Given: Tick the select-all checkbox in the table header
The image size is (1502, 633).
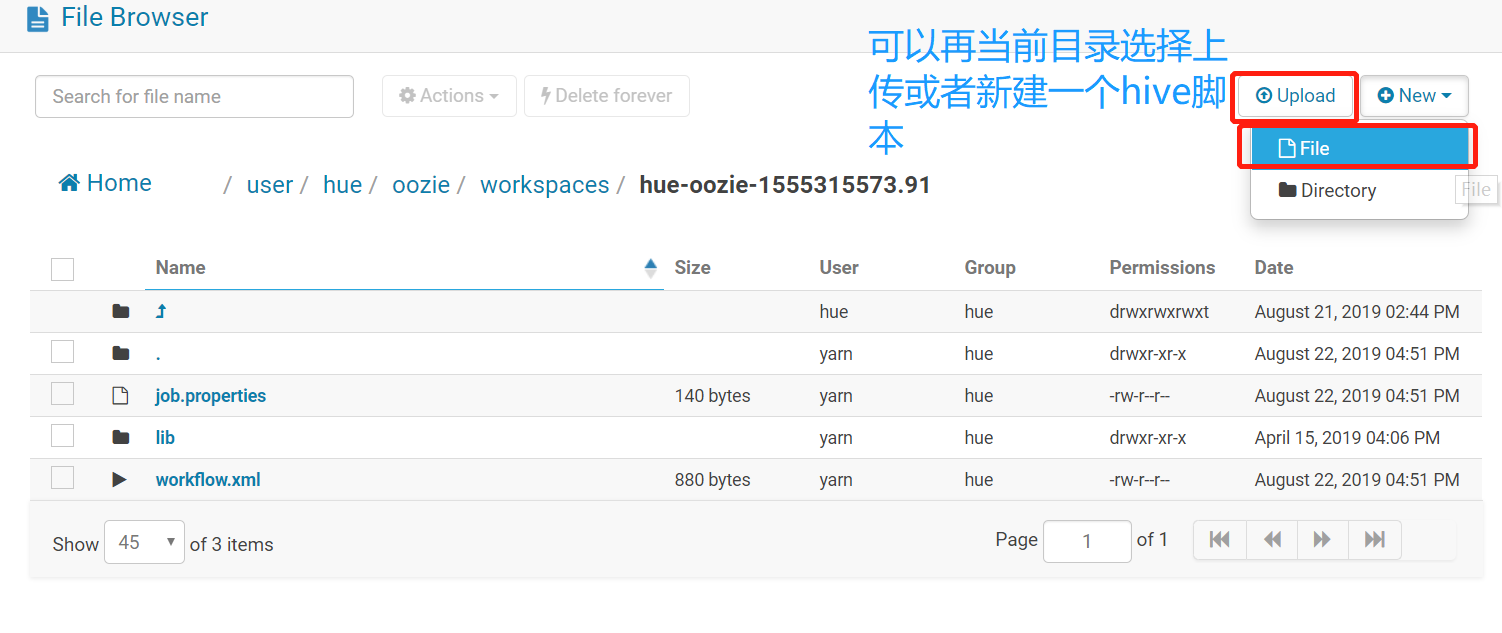Looking at the screenshot, I should click(63, 269).
